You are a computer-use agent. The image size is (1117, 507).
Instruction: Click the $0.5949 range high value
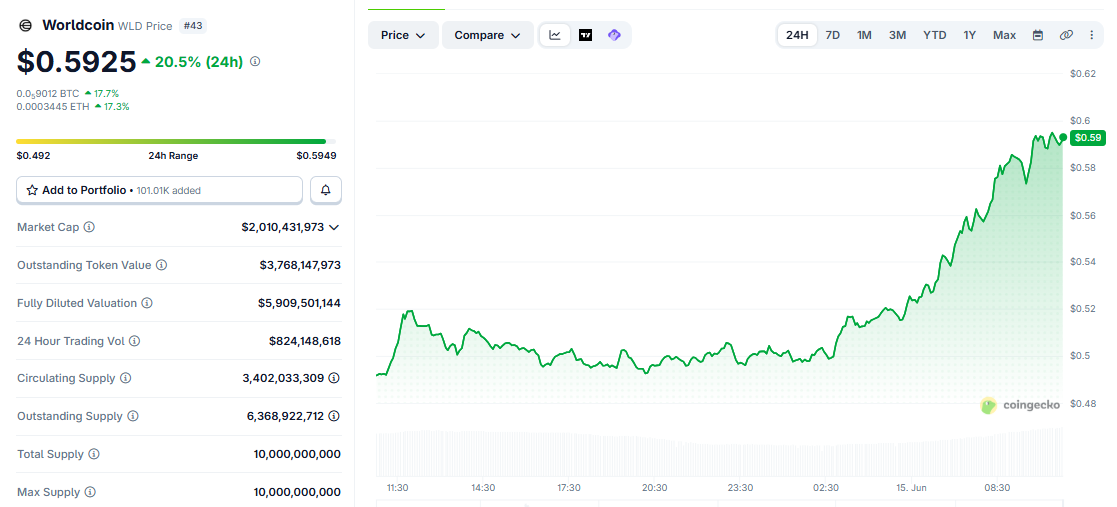(316, 155)
